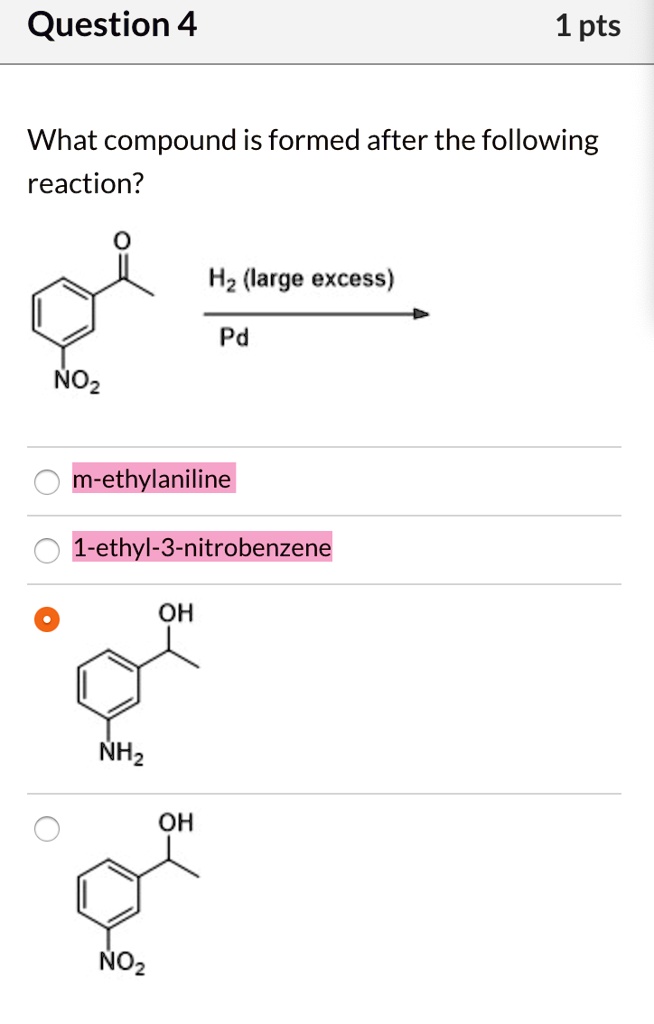Click the Question 4 heading

(112, 25)
